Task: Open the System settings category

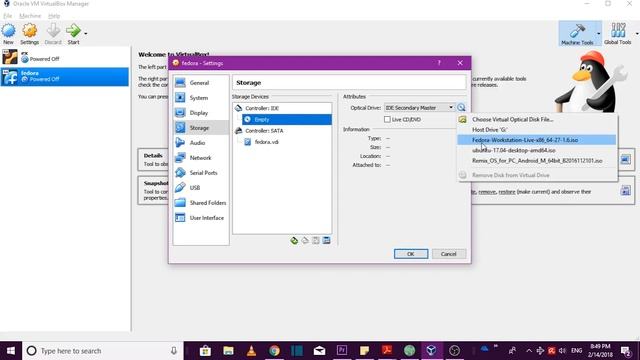Action: point(200,98)
